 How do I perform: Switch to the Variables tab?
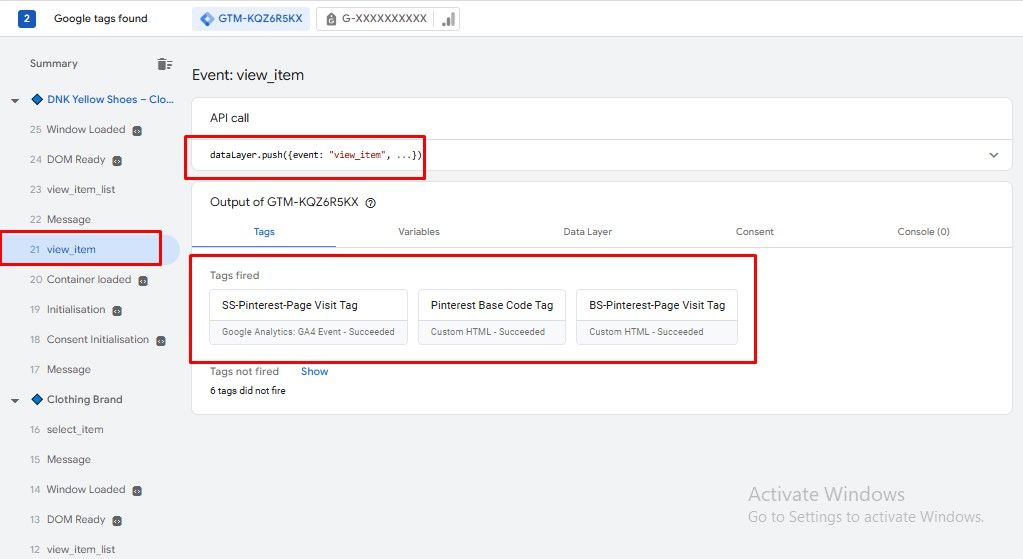coord(418,232)
